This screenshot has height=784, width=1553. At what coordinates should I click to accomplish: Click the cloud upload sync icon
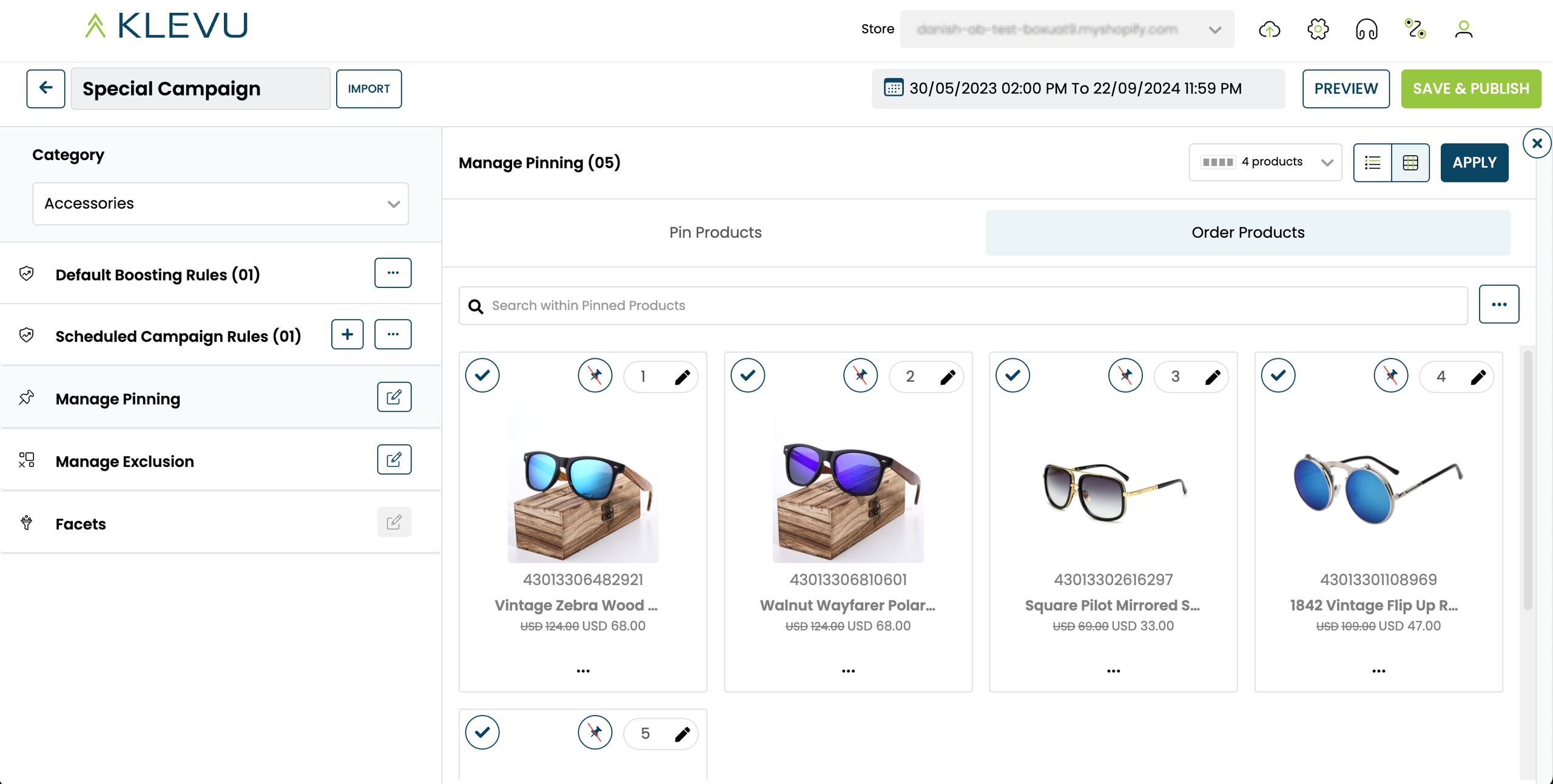pyautogui.click(x=1269, y=29)
